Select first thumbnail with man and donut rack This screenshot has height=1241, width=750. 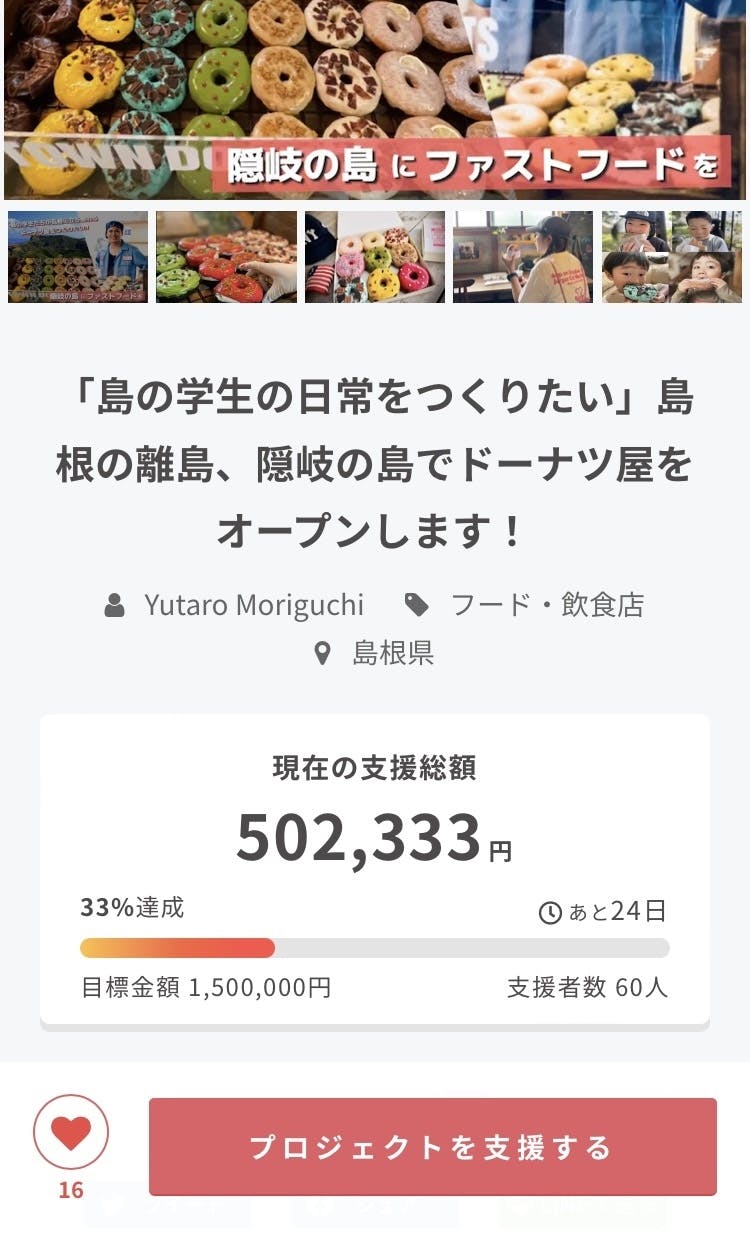[78, 257]
